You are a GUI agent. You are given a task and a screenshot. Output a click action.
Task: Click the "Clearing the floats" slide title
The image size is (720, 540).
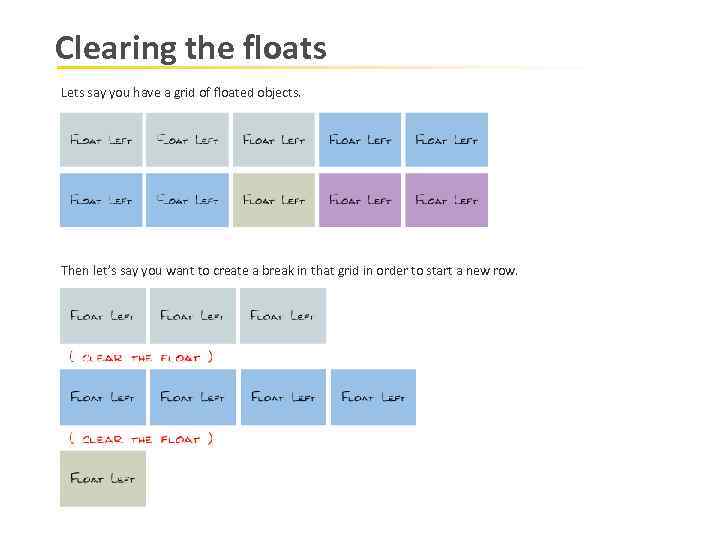pos(190,48)
